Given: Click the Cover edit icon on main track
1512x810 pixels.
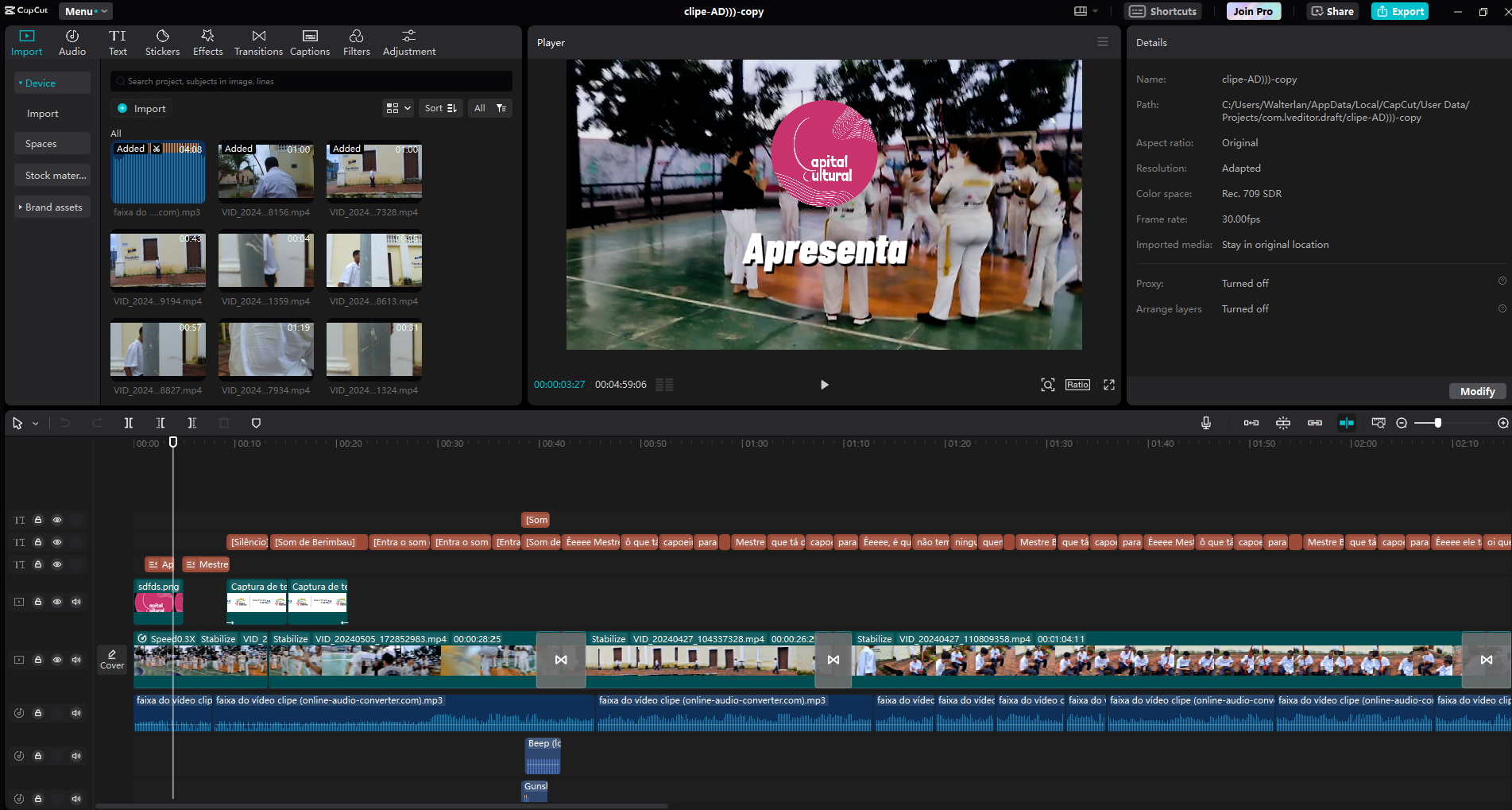Looking at the screenshot, I should tap(112, 659).
